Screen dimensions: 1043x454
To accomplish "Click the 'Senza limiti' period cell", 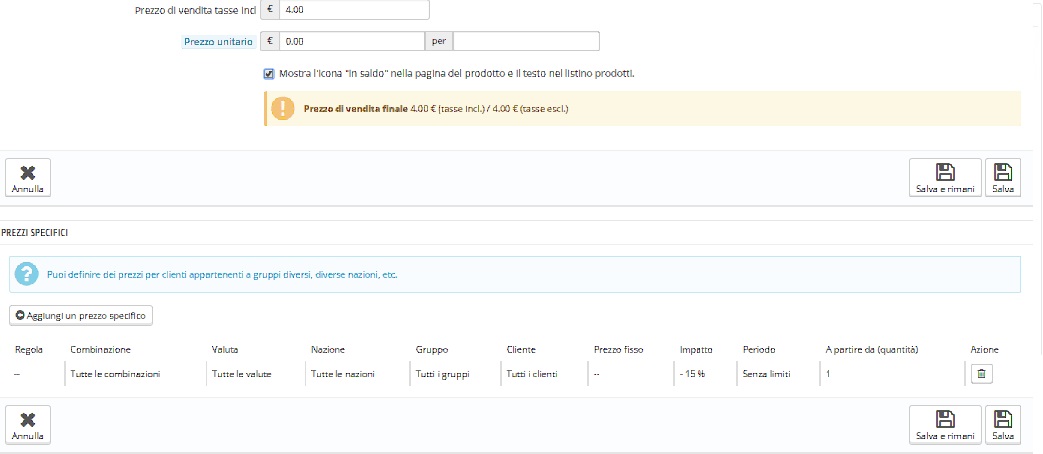I will (766, 373).
